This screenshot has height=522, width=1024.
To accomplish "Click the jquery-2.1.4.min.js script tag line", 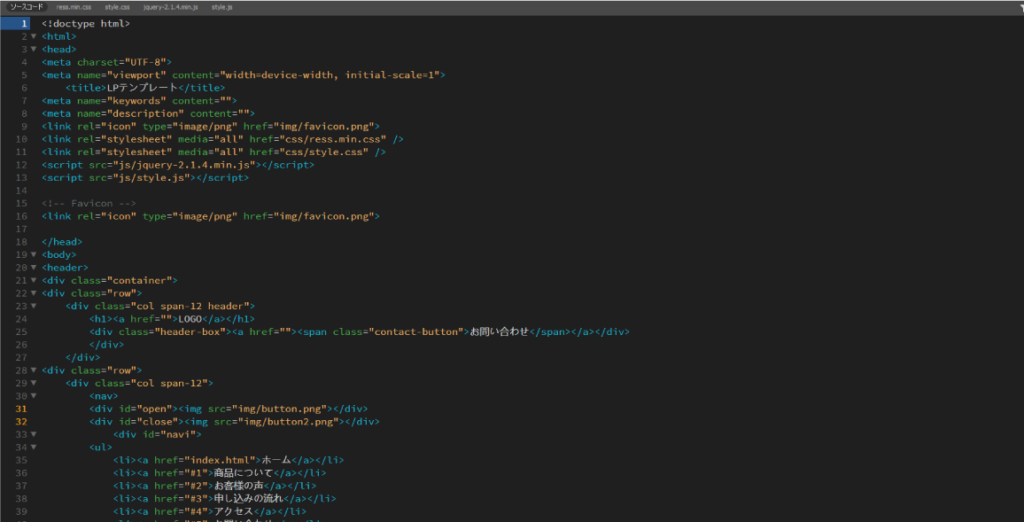I will 178,165.
